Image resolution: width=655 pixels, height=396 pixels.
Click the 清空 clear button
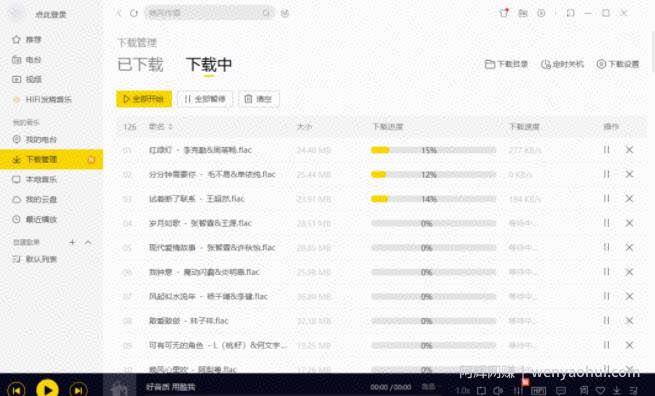[259, 99]
